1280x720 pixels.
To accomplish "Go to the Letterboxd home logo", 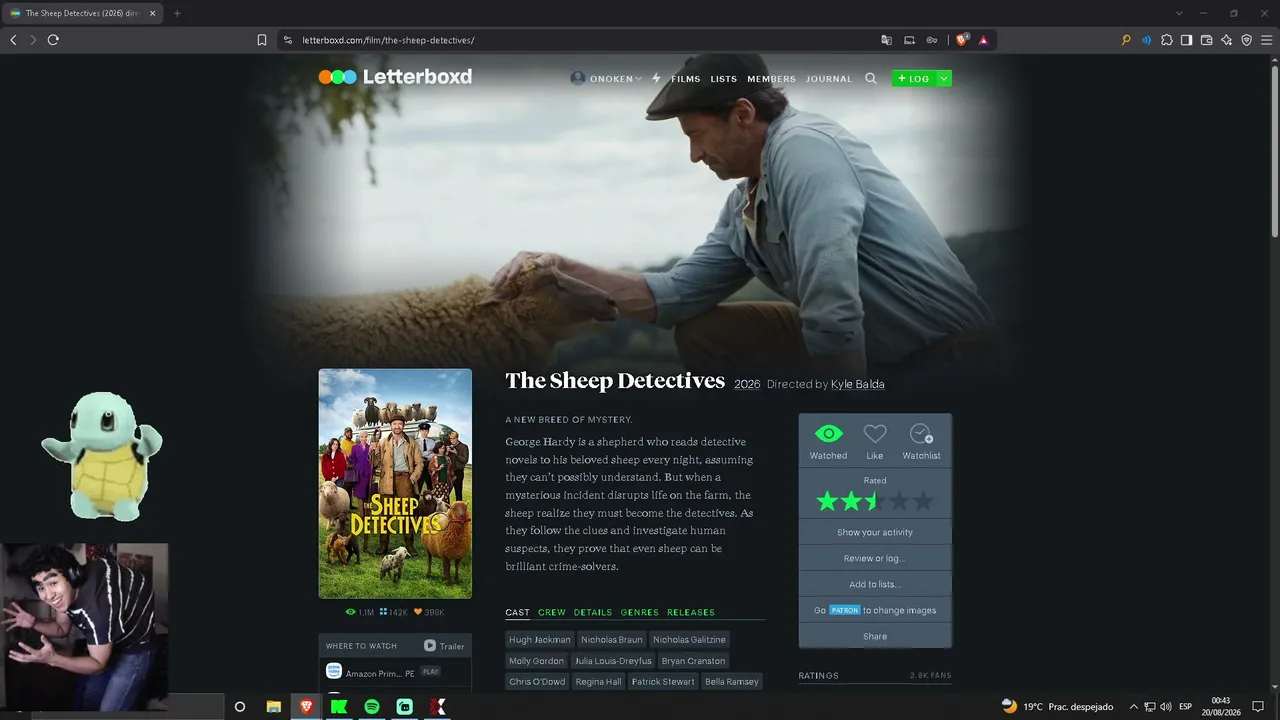I will 395,77.
